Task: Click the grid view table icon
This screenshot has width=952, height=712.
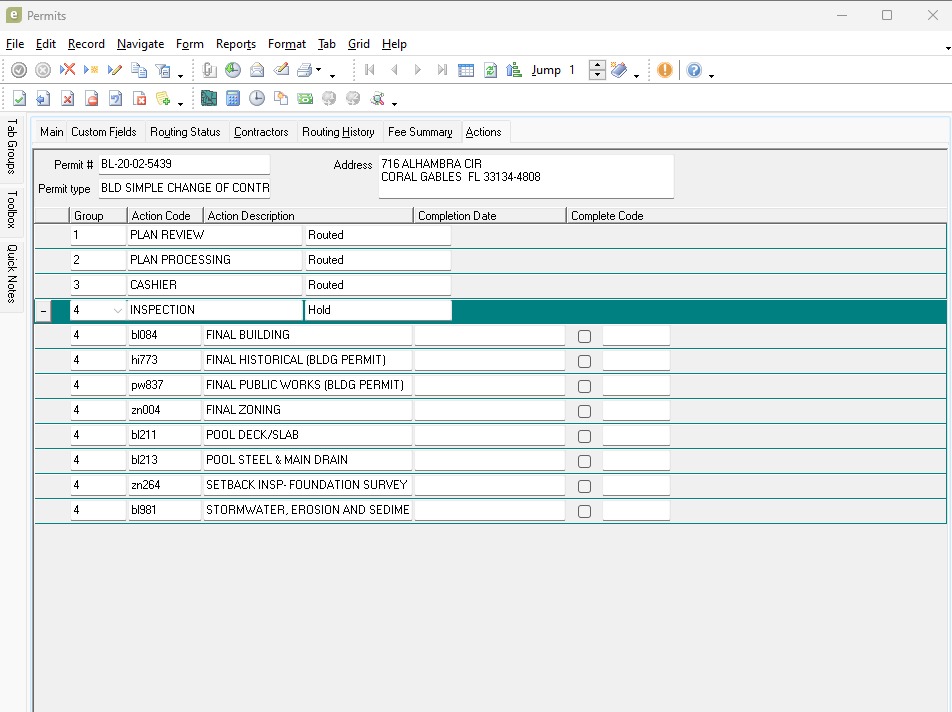Action: click(x=466, y=70)
